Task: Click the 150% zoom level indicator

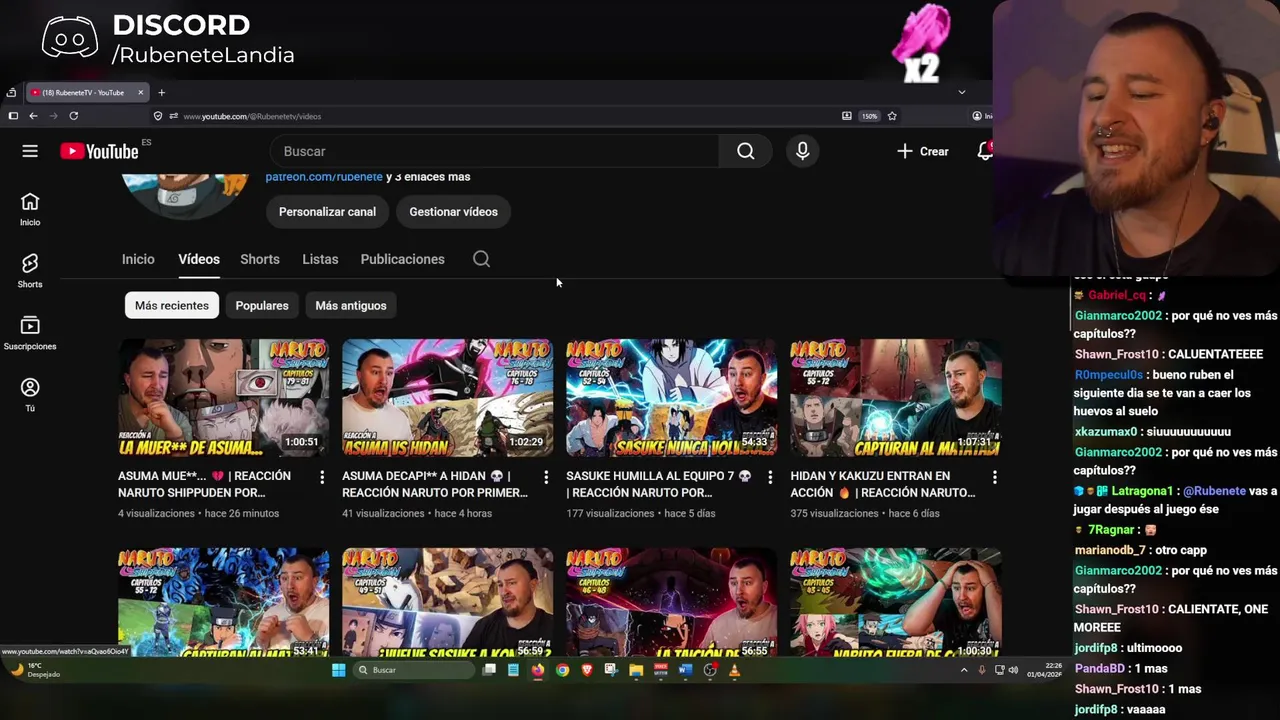Action: (x=870, y=116)
